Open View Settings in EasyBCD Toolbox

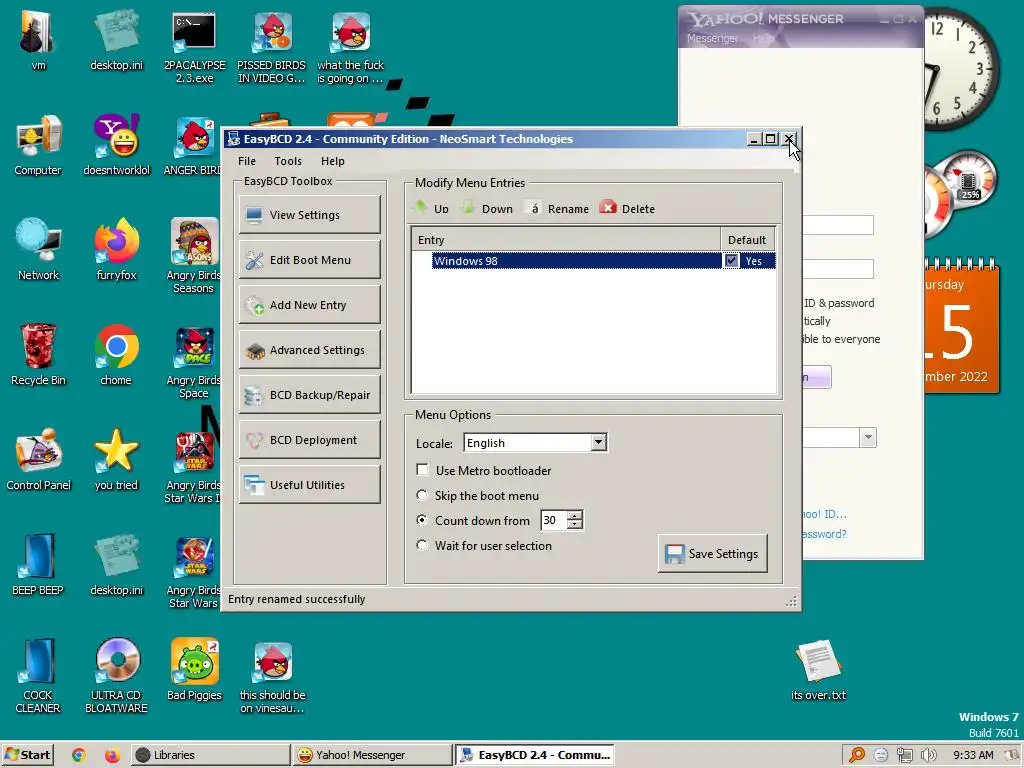pos(310,215)
